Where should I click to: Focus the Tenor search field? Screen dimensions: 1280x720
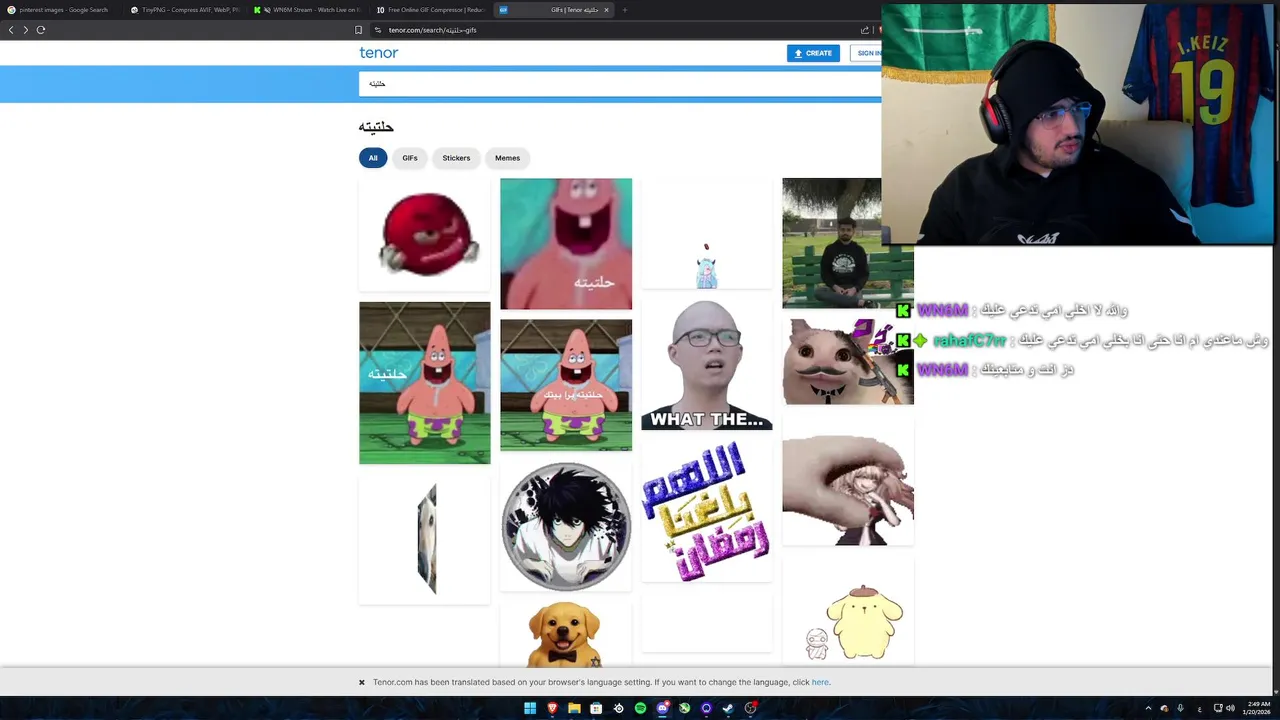pyautogui.click(x=620, y=84)
